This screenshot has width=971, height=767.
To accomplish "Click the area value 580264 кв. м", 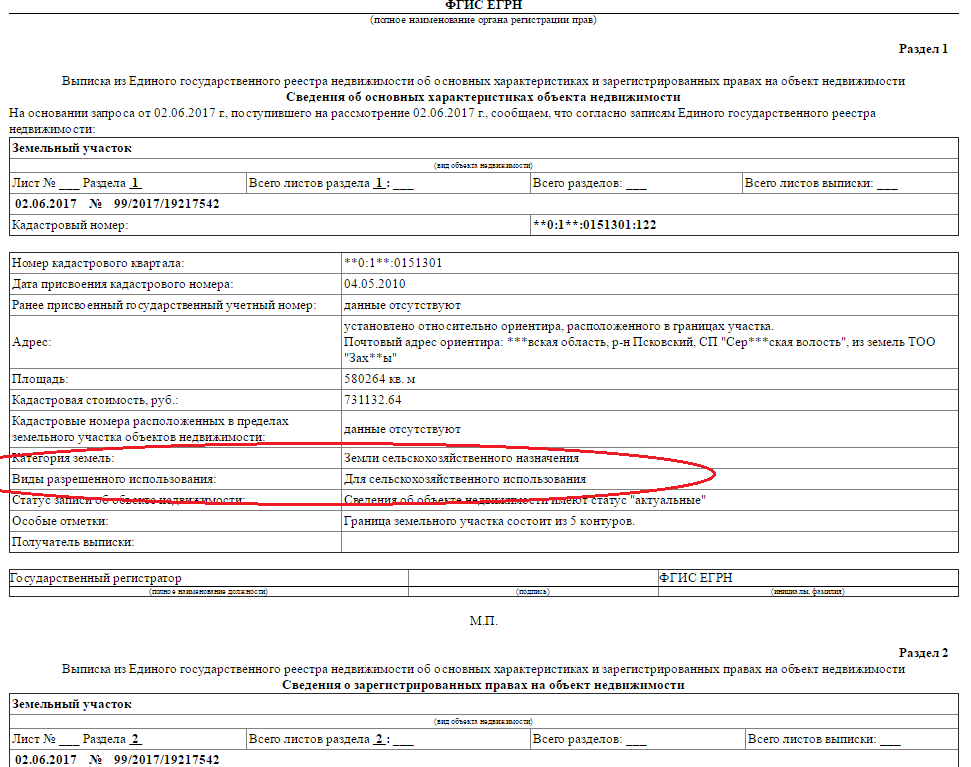I will pos(379,380).
